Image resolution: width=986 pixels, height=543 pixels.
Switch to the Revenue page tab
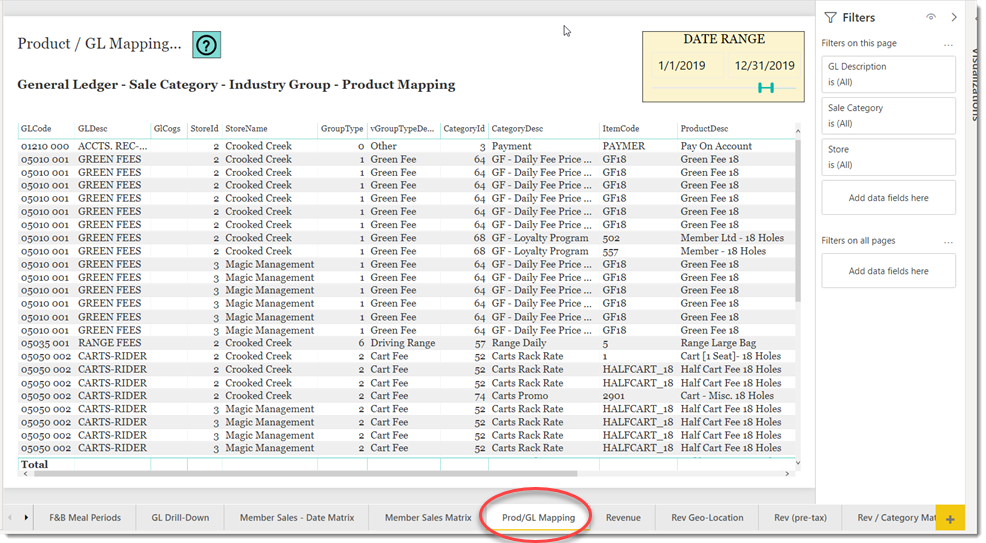[623, 518]
